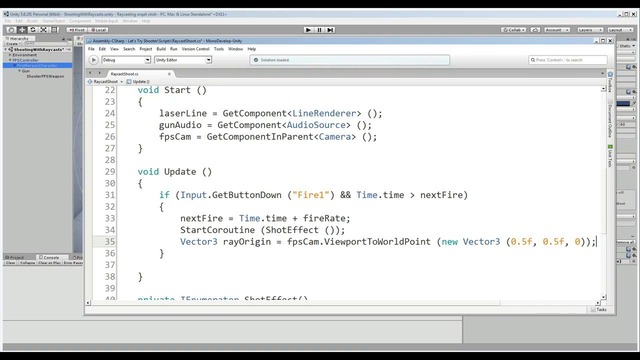Image resolution: width=640 pixels, height=360 pixels.
Task: Open the Tasks pad button
Action: point(598,310)
